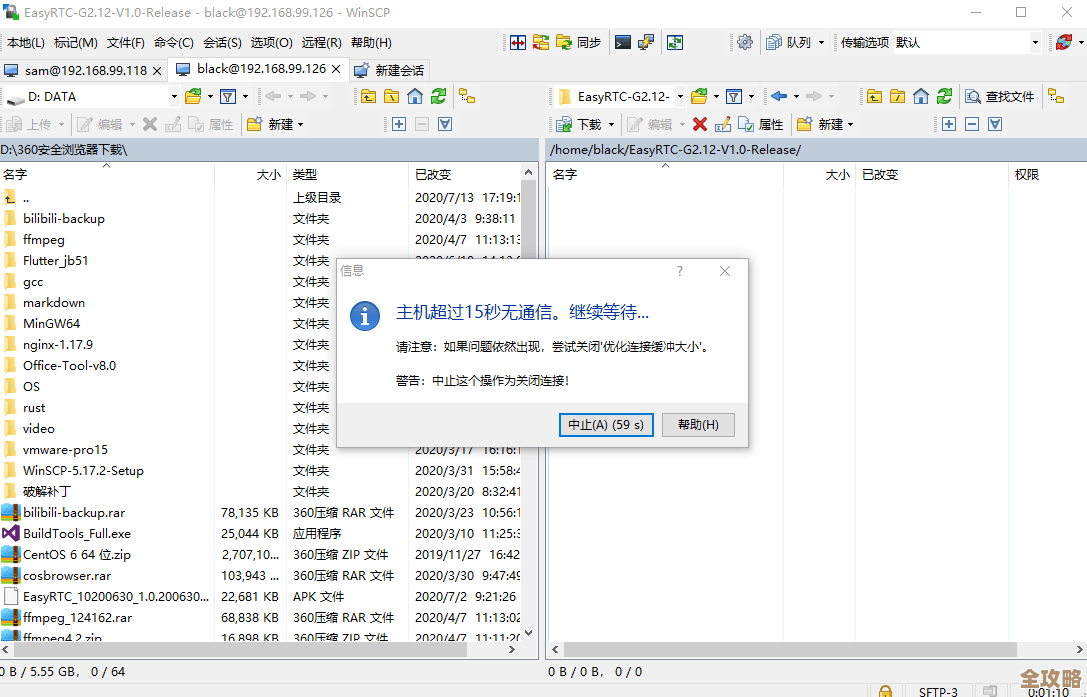Delete selected remote file with red X icon
Screen dimensions: 1087x697
click(699, 123)
